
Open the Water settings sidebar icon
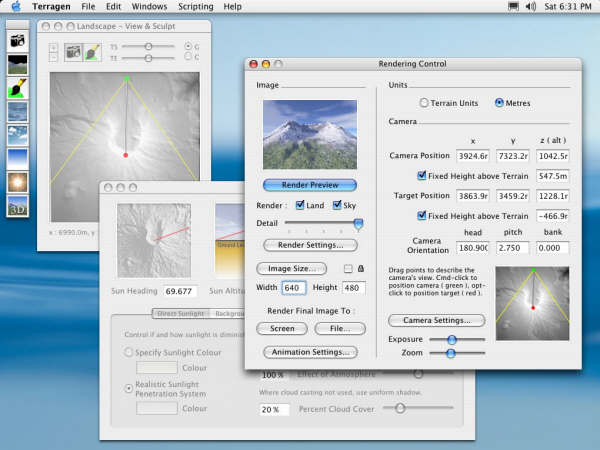coord(18,111)
